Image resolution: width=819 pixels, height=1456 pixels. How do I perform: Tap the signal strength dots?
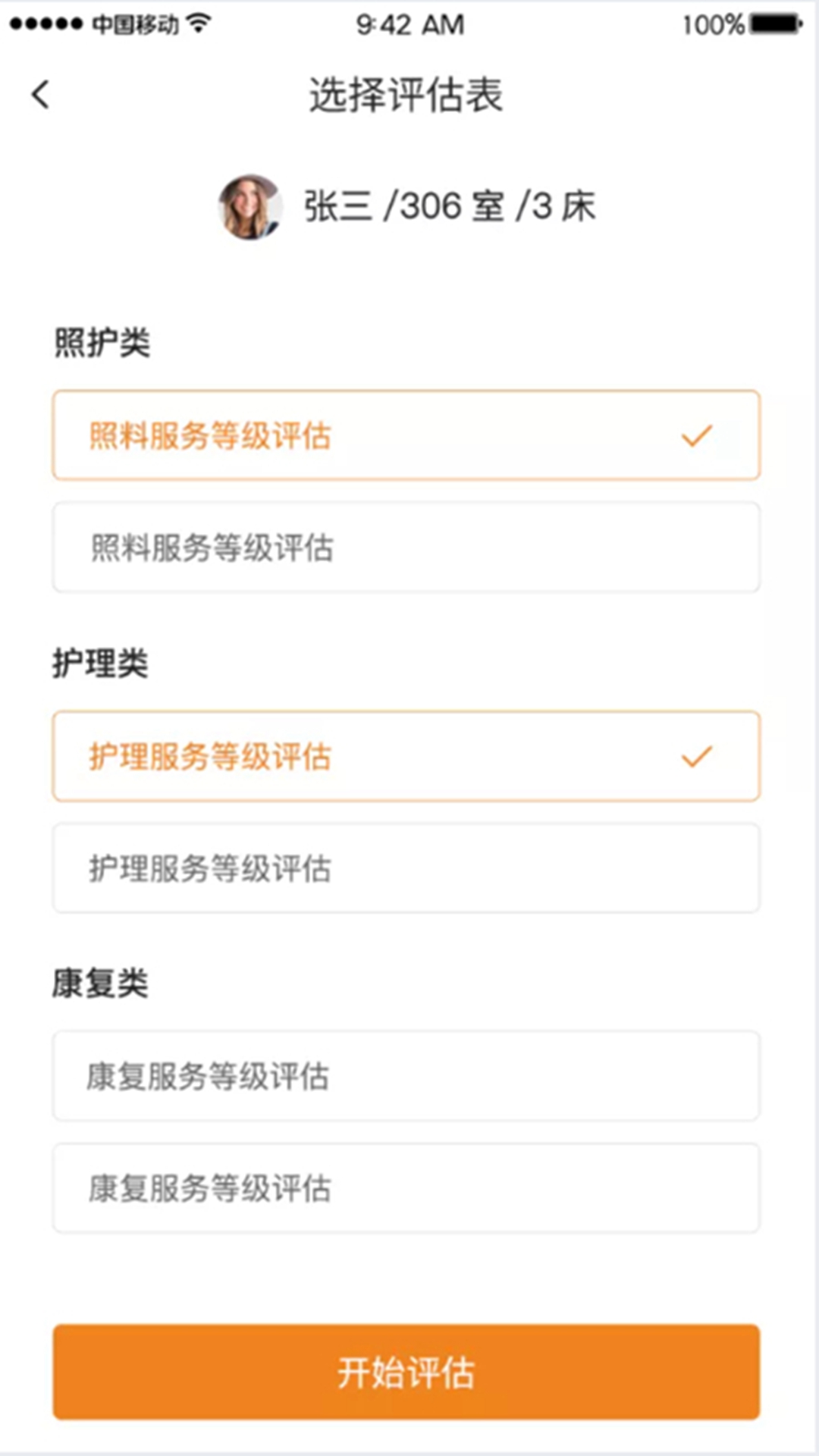point(45,24)
